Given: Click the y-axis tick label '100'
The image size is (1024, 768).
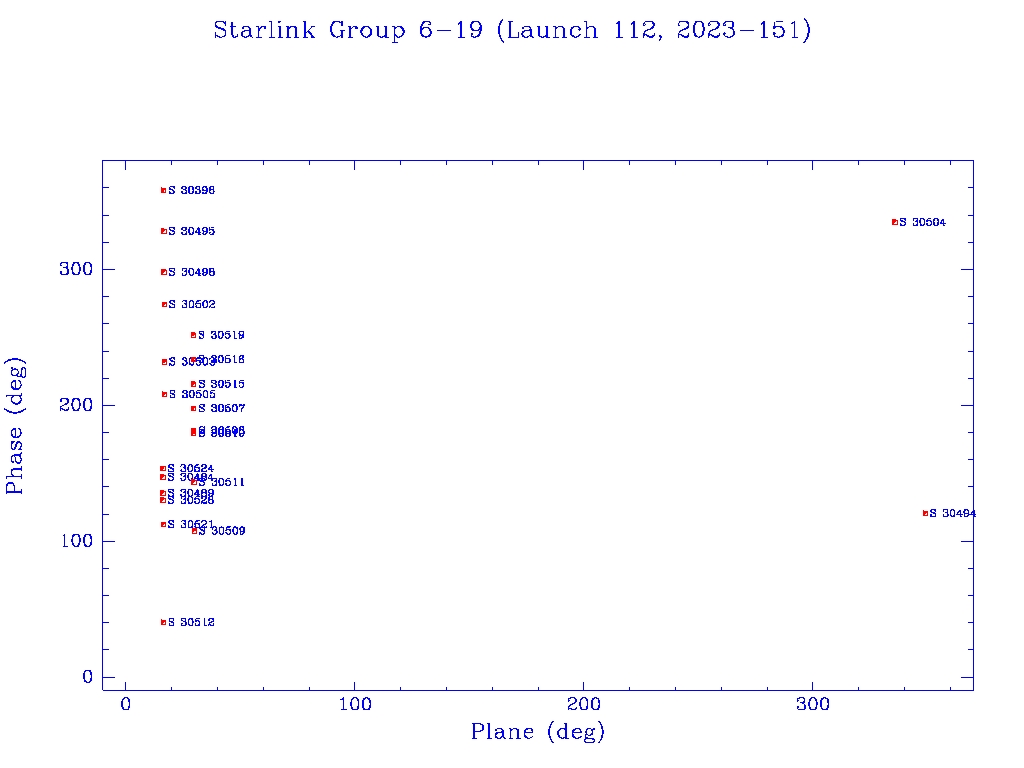Looking at the screenshot, I should pos(76,541).
